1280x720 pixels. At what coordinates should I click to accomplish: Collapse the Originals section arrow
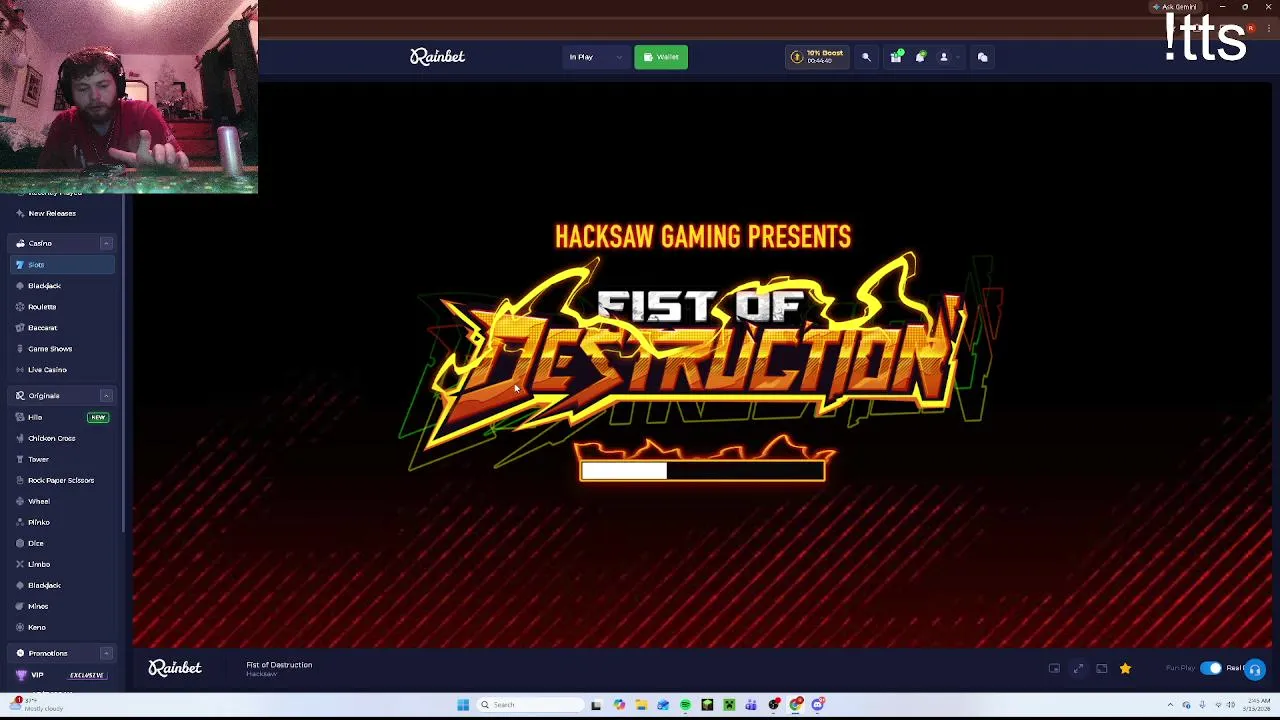tap(106, 395)
